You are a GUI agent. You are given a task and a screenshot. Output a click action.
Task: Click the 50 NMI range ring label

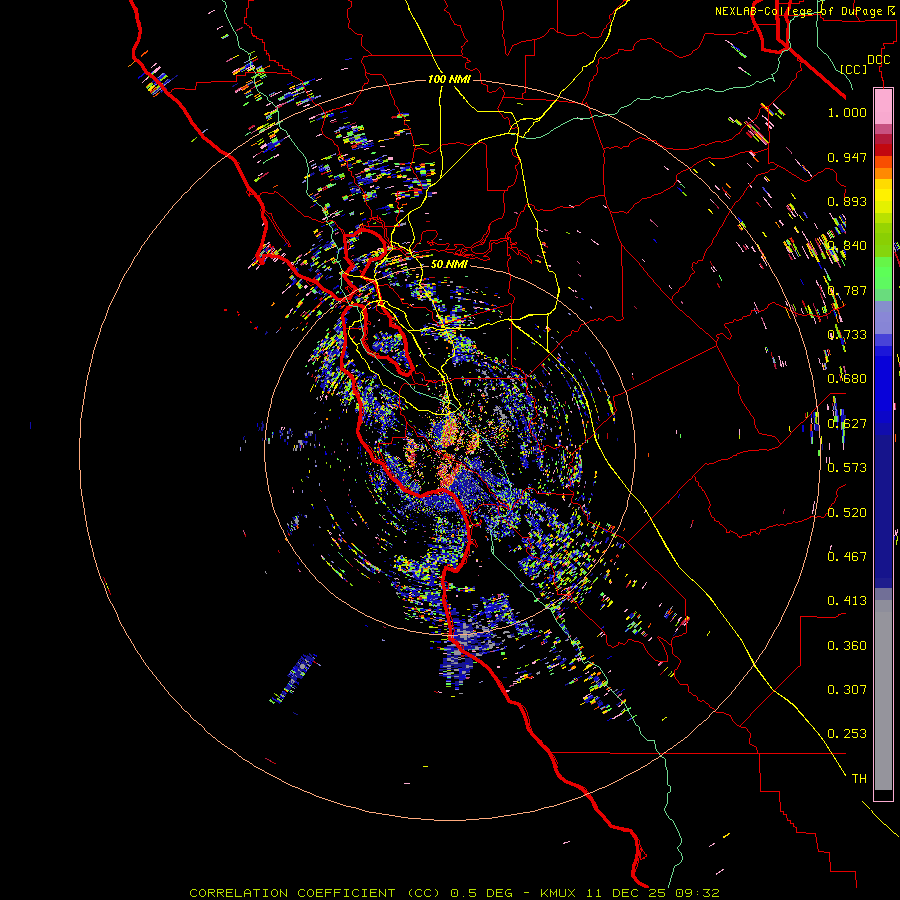449,264
